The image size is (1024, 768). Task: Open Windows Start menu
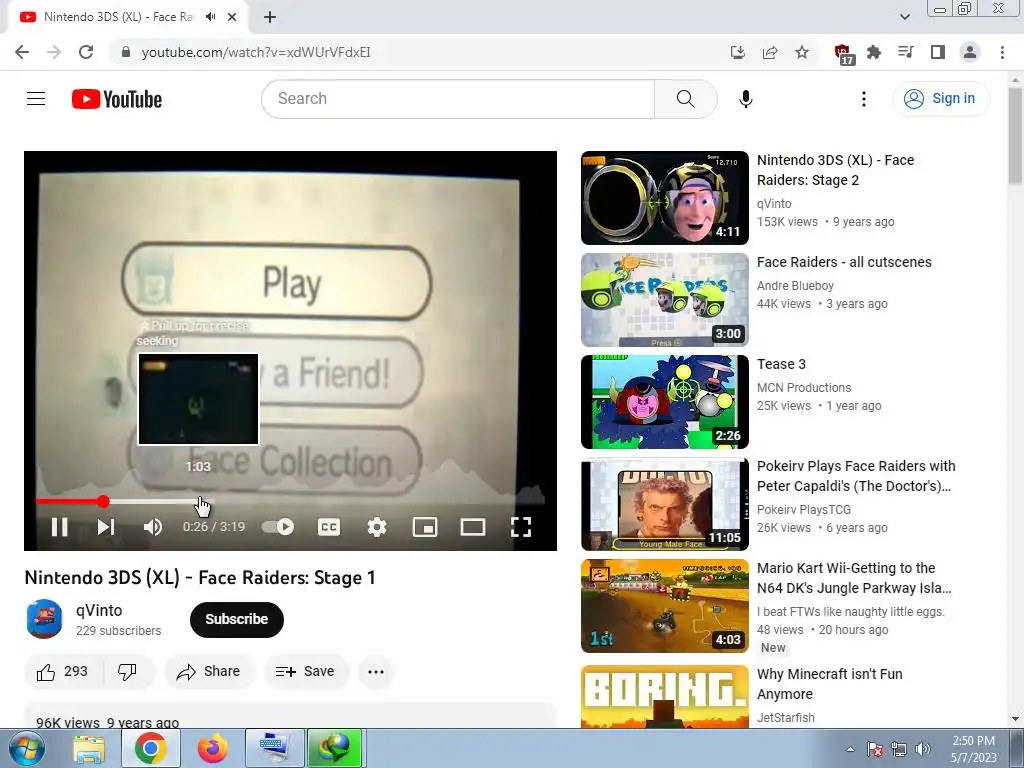tap(27, 749)
